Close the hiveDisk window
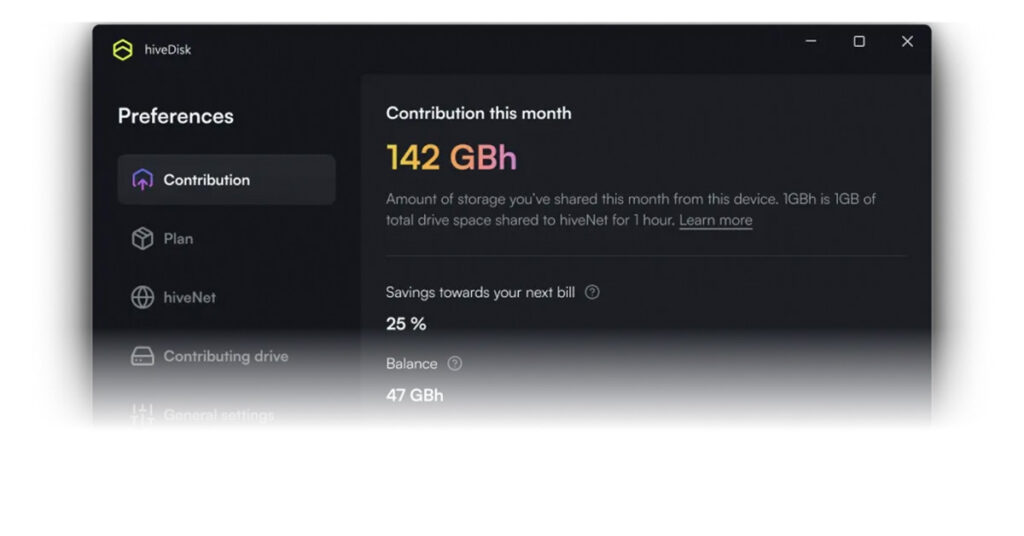The width and height of the screenshot is (1024, 536). (907, 41)
